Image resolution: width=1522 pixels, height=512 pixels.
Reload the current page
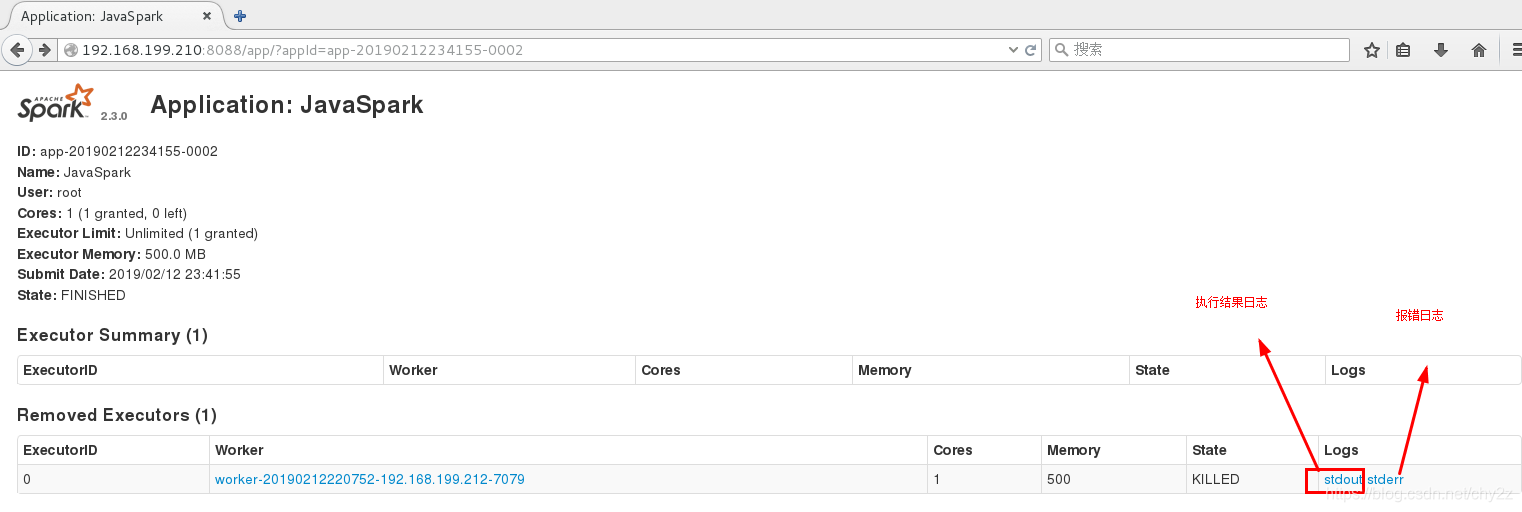(1032, 50)
